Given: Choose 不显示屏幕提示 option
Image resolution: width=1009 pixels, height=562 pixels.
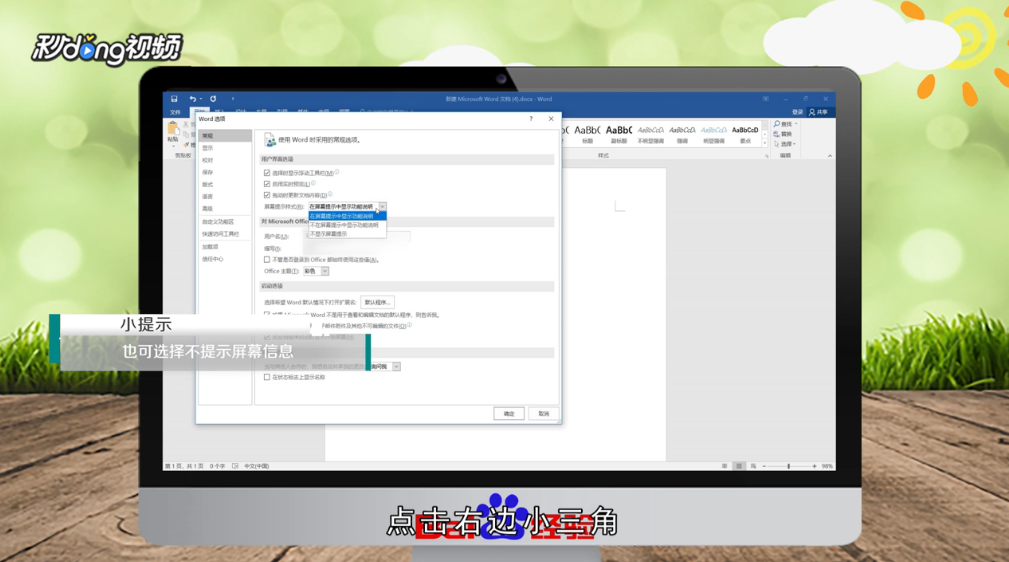Looking at the screenshot, I should 347,234.
